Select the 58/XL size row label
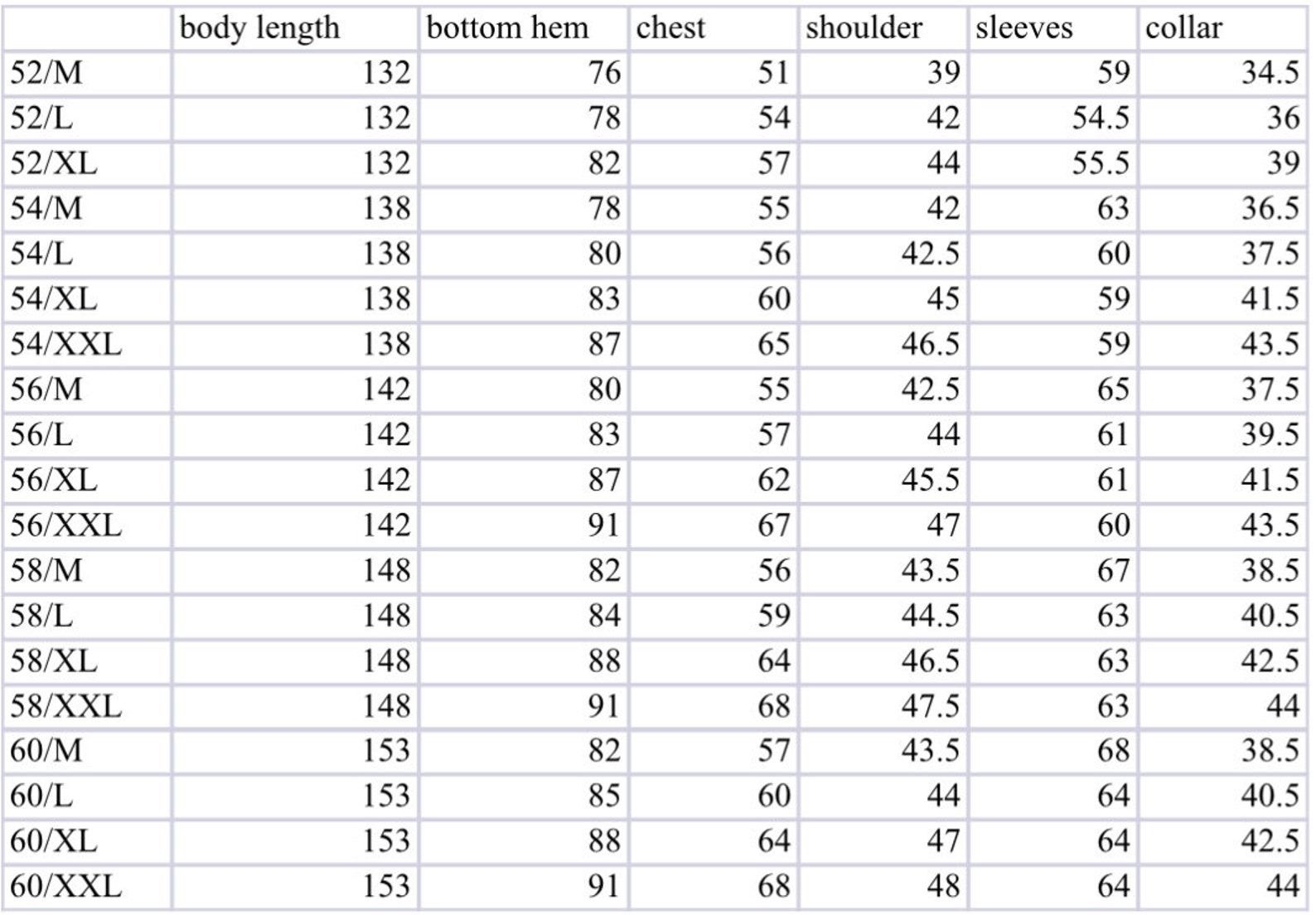This screenshot has width=1316, height=915. pyautogui.click(x=53, y=661)
